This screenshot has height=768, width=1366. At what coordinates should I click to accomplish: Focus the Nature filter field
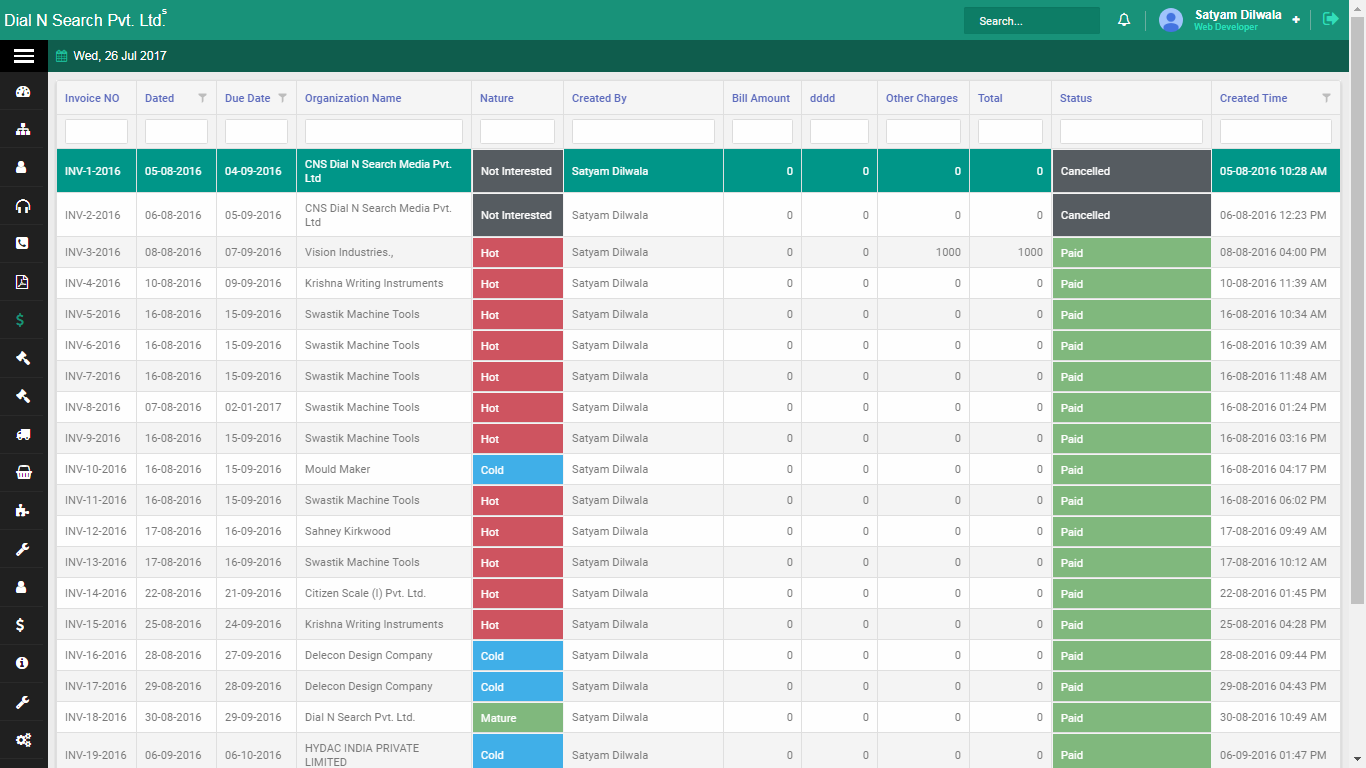(x=517, y=131)
